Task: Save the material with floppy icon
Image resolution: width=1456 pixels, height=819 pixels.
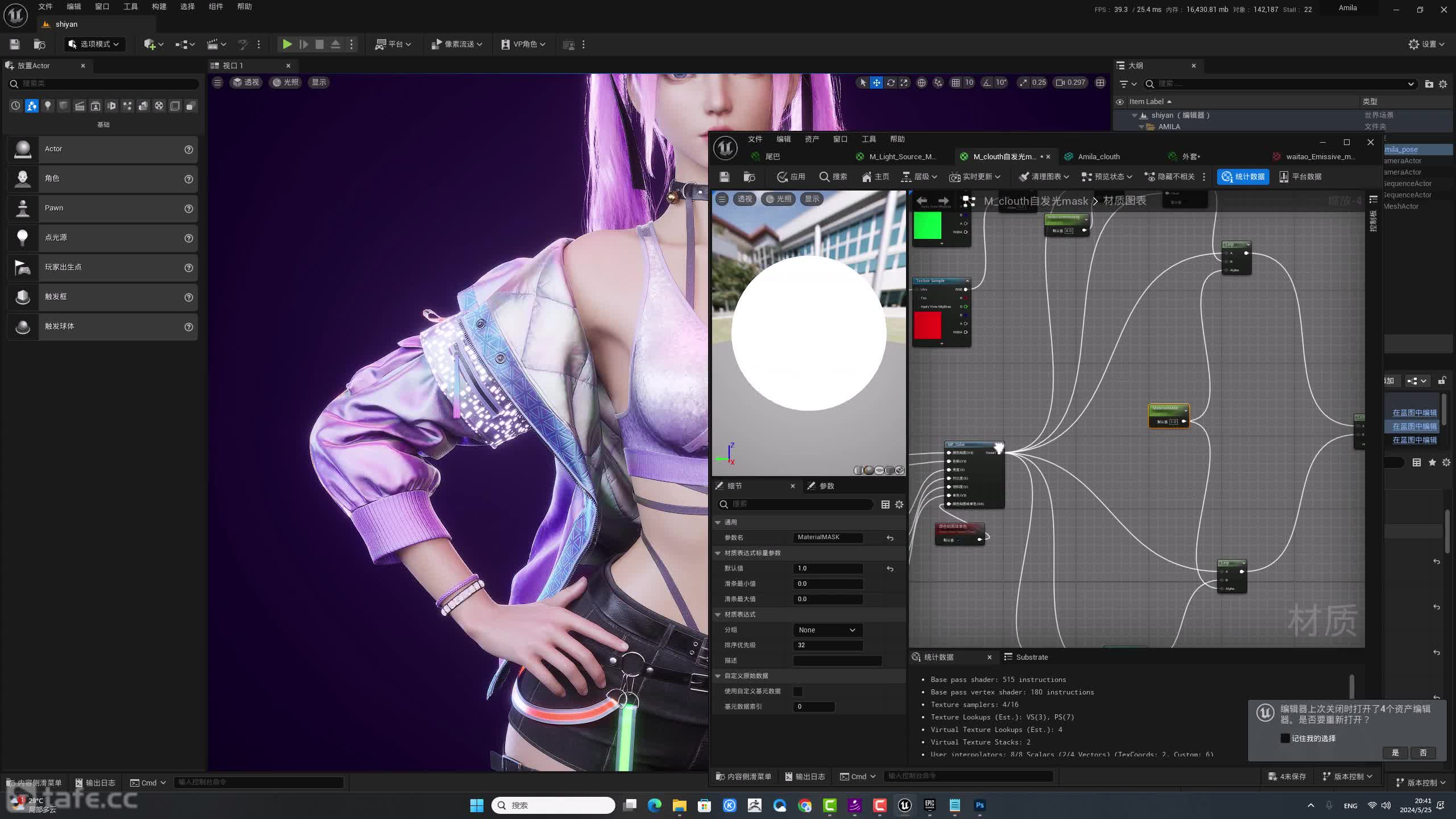Action: click(724, 177)
